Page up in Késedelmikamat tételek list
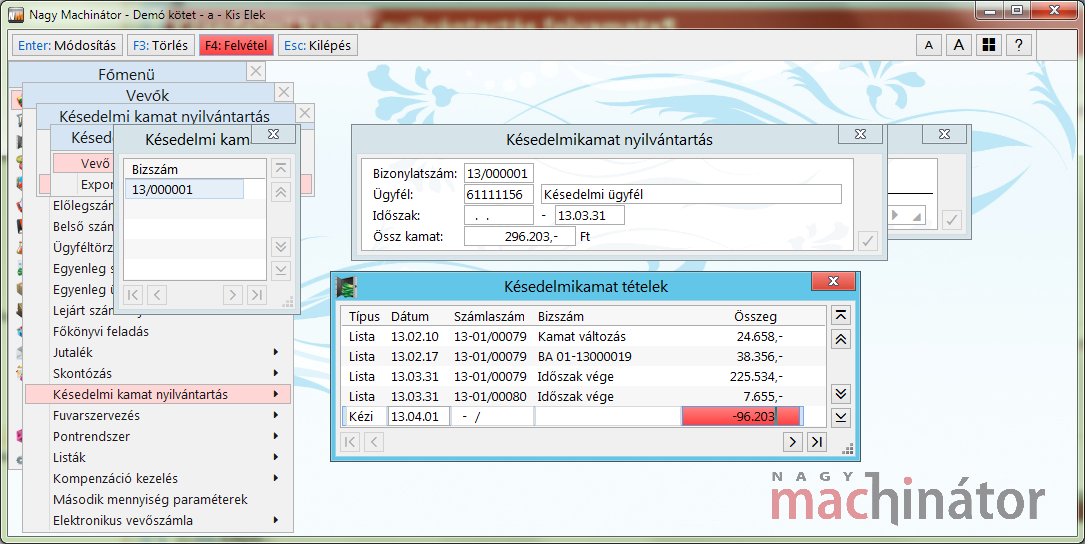This screenshot has width=1085, height=544. pos(841,339)
